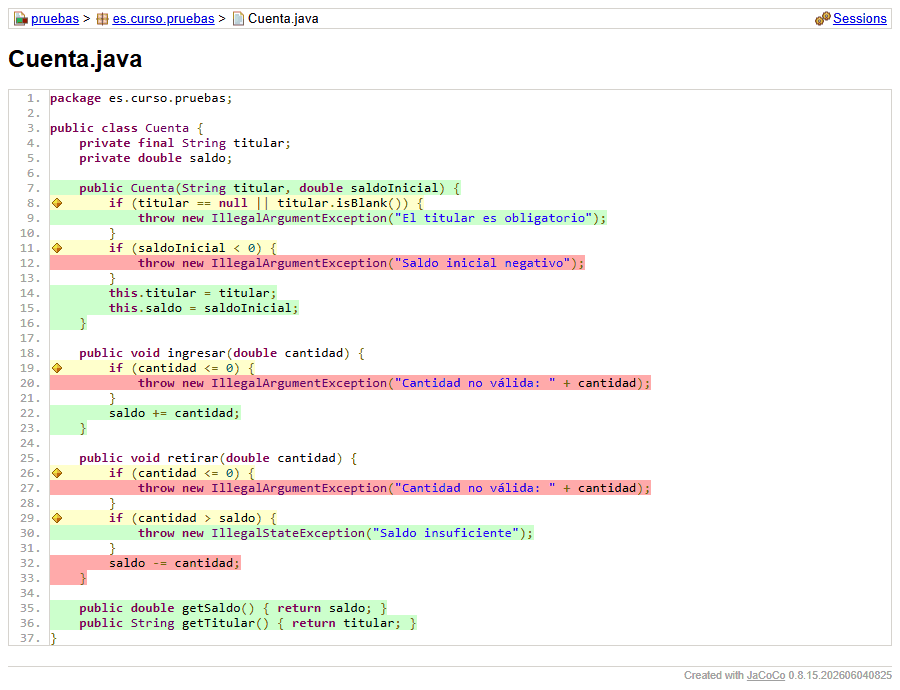Click the 'El titular es obligatorio' throw line

[328, 218]
